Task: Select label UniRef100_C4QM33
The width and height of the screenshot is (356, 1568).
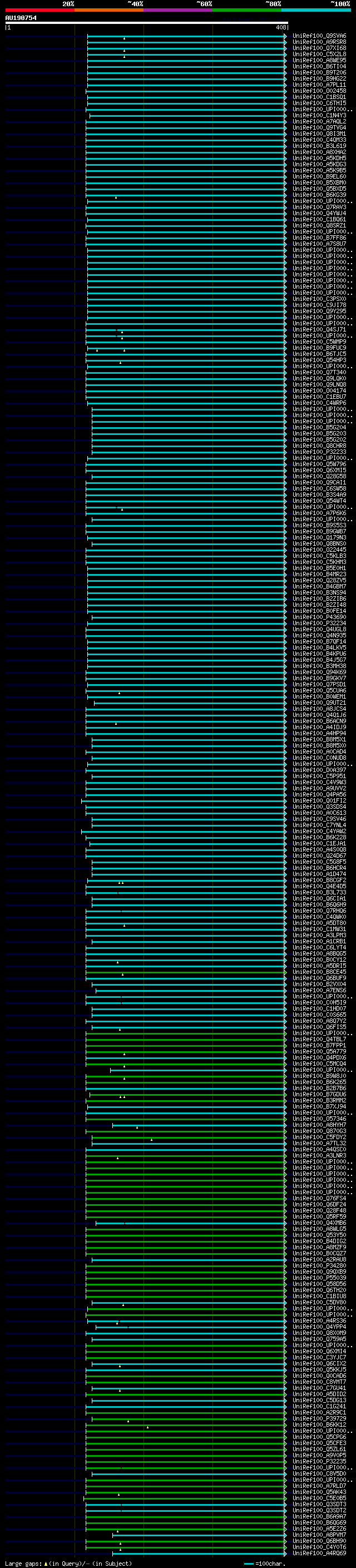Action: (319, 140)
